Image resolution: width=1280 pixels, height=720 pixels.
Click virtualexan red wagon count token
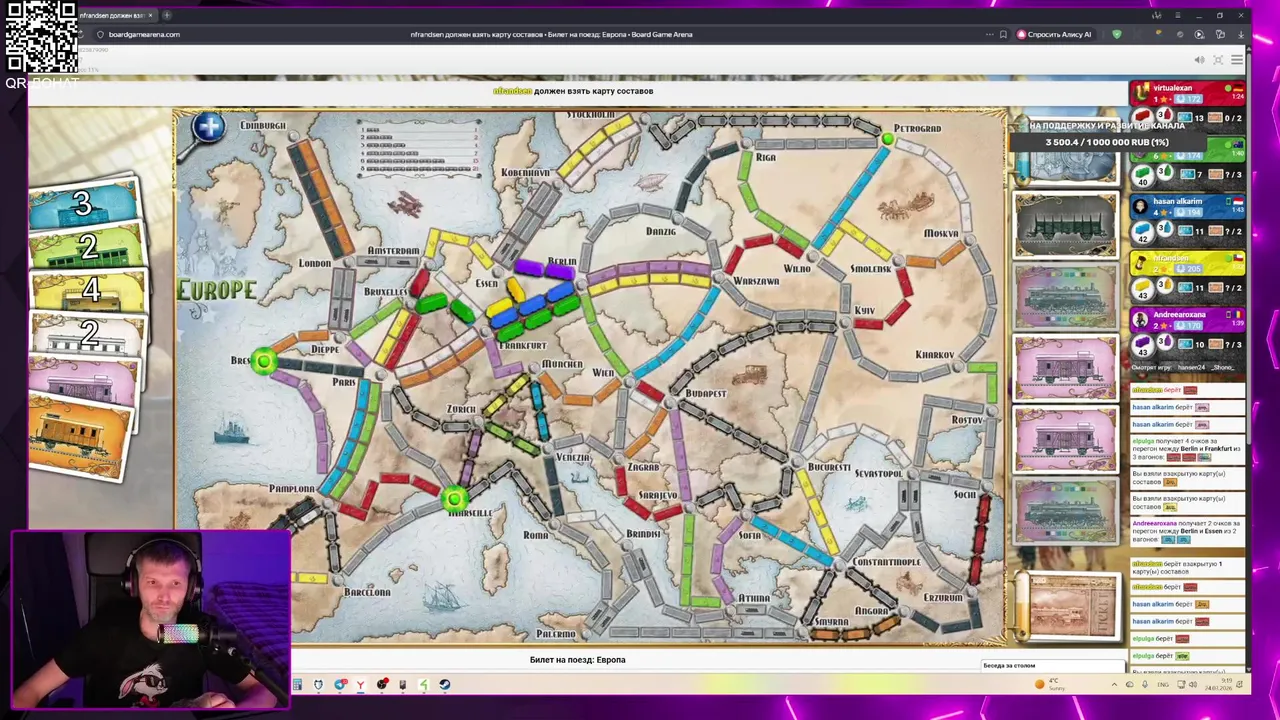1142,118
